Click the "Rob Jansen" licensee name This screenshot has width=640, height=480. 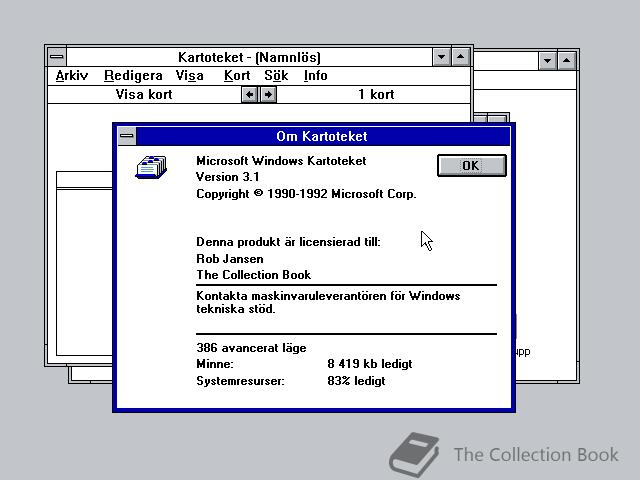(230, 259)
